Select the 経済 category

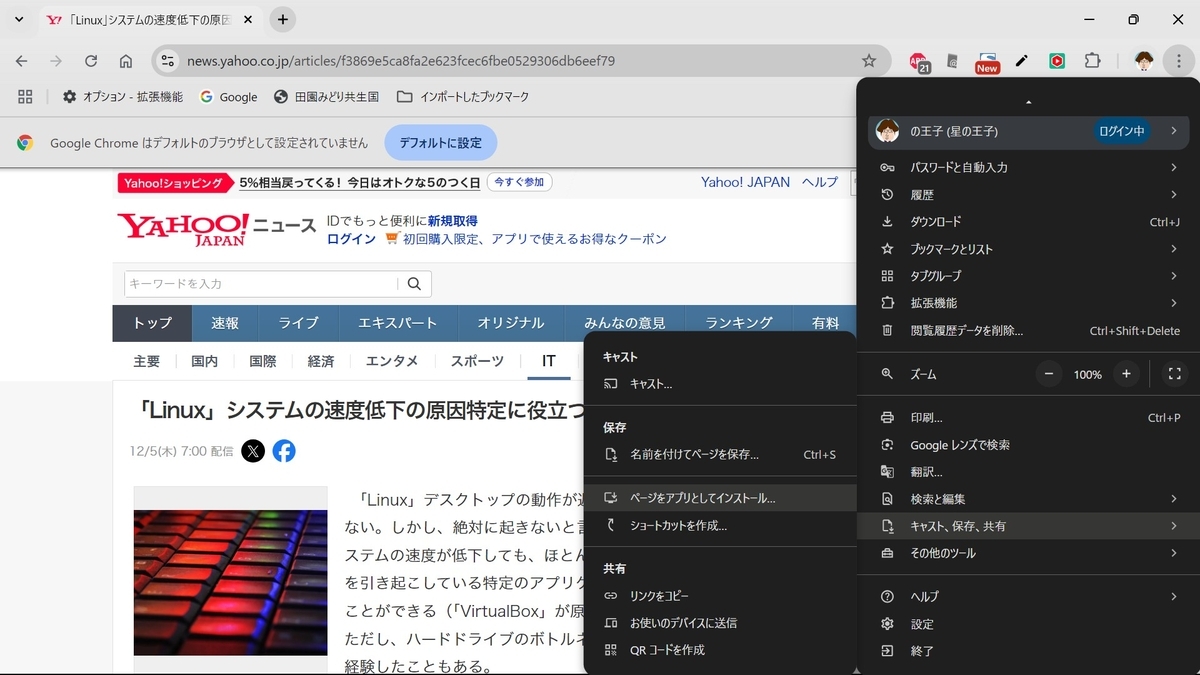(x=321, y=361)
